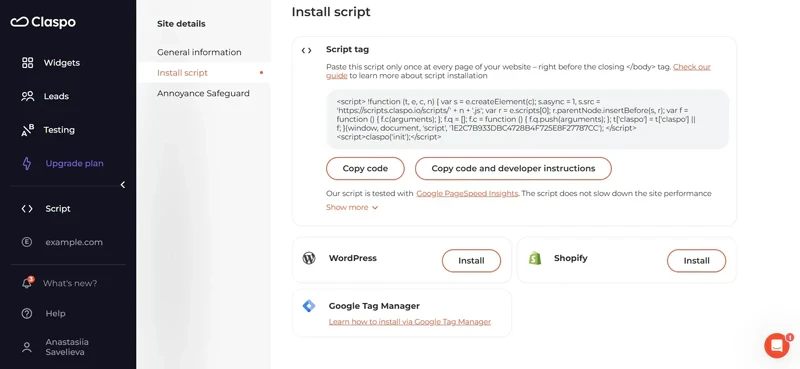Viewport: 800px width, 369px height.
Task: Click the Google Tag Manager title text
Action: [374, 306]
